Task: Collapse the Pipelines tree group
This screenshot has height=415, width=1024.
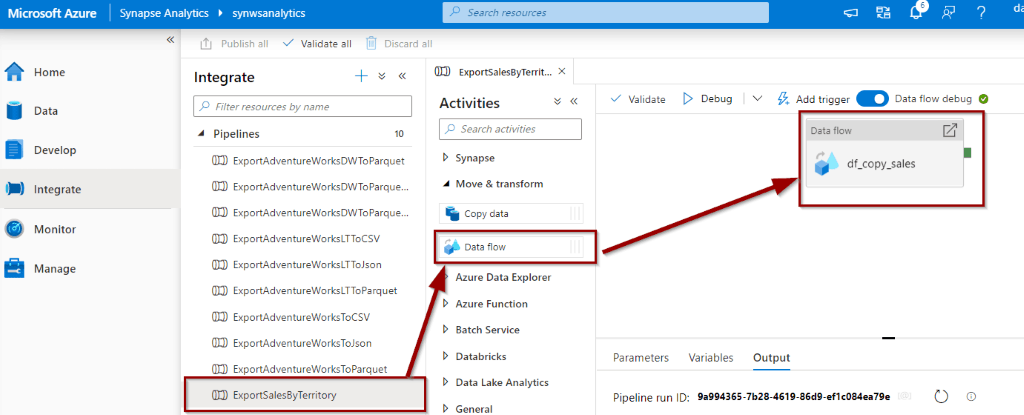Action: tap(200, 134)
